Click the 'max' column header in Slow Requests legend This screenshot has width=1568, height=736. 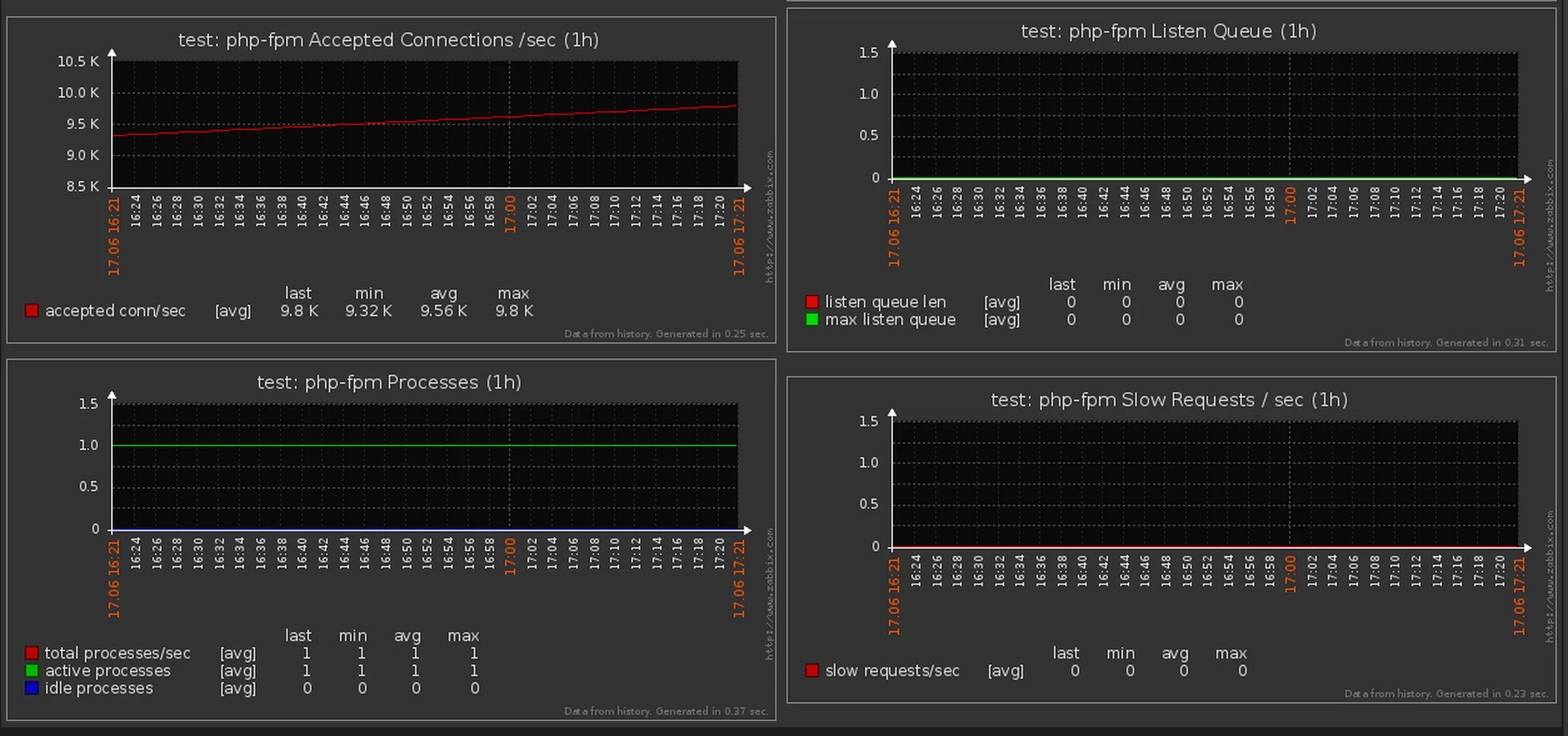1230,653
